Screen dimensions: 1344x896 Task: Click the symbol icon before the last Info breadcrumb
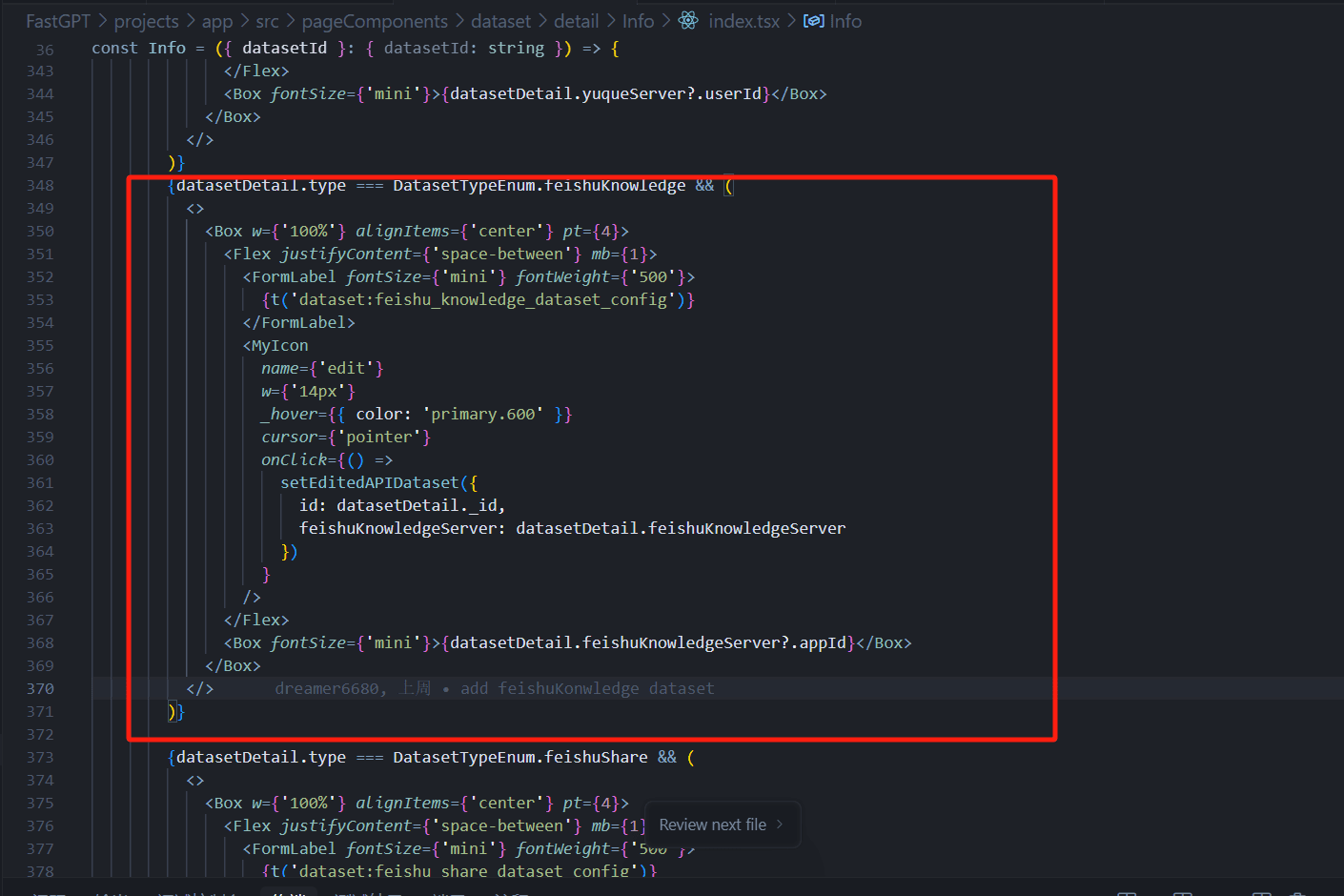813,21
